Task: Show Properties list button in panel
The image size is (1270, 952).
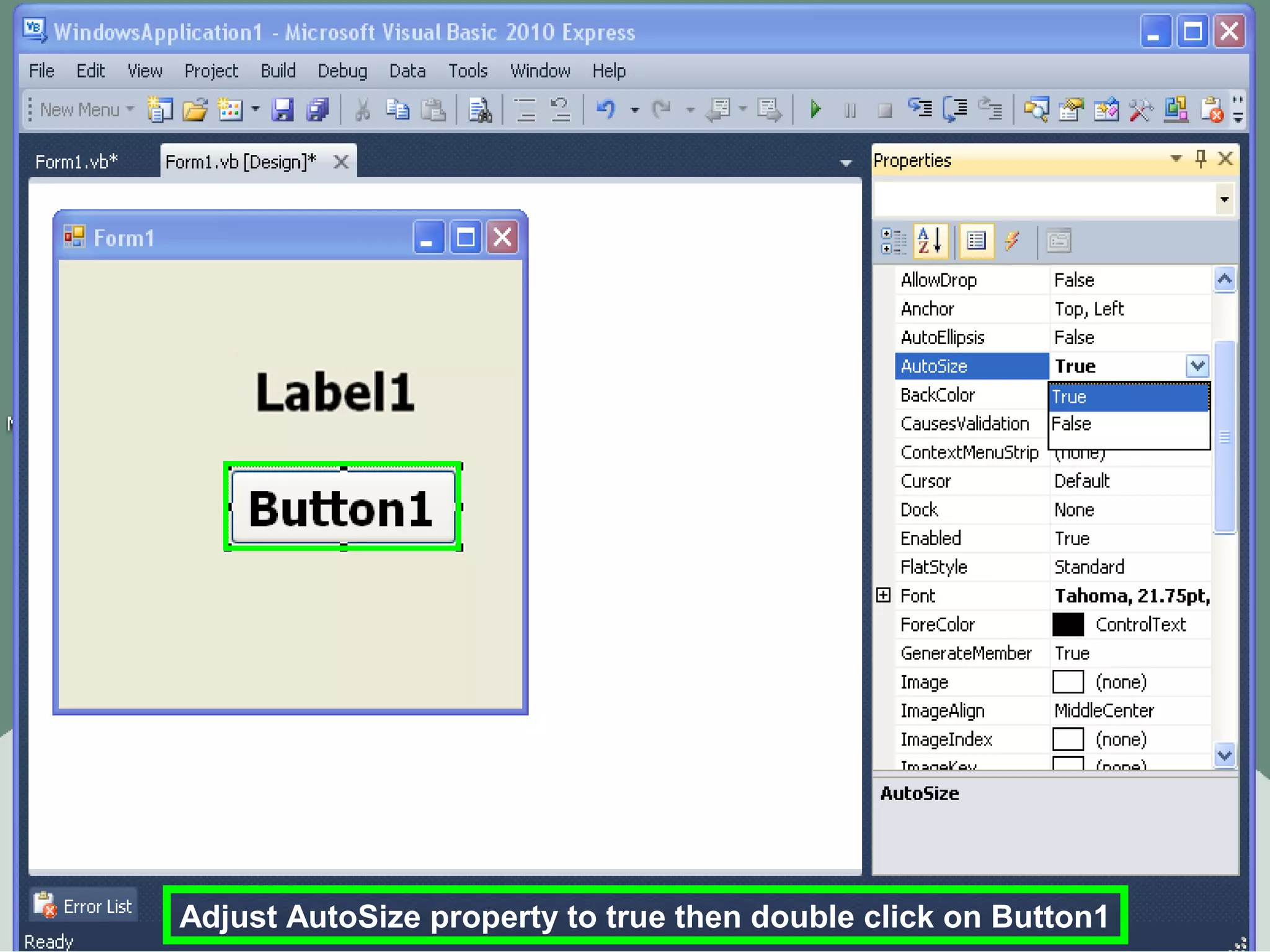Action: click(x=976, y=241)
